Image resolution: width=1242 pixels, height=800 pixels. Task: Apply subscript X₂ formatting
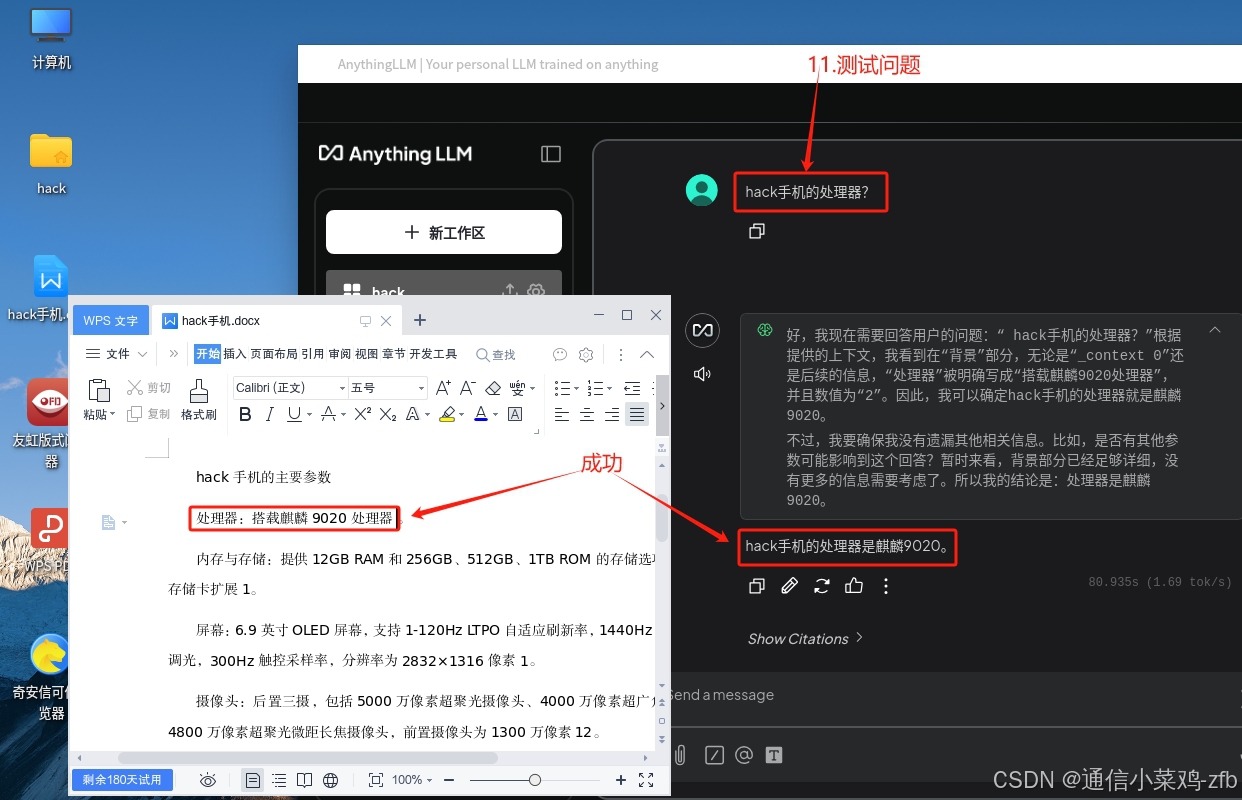pos(388,414)
